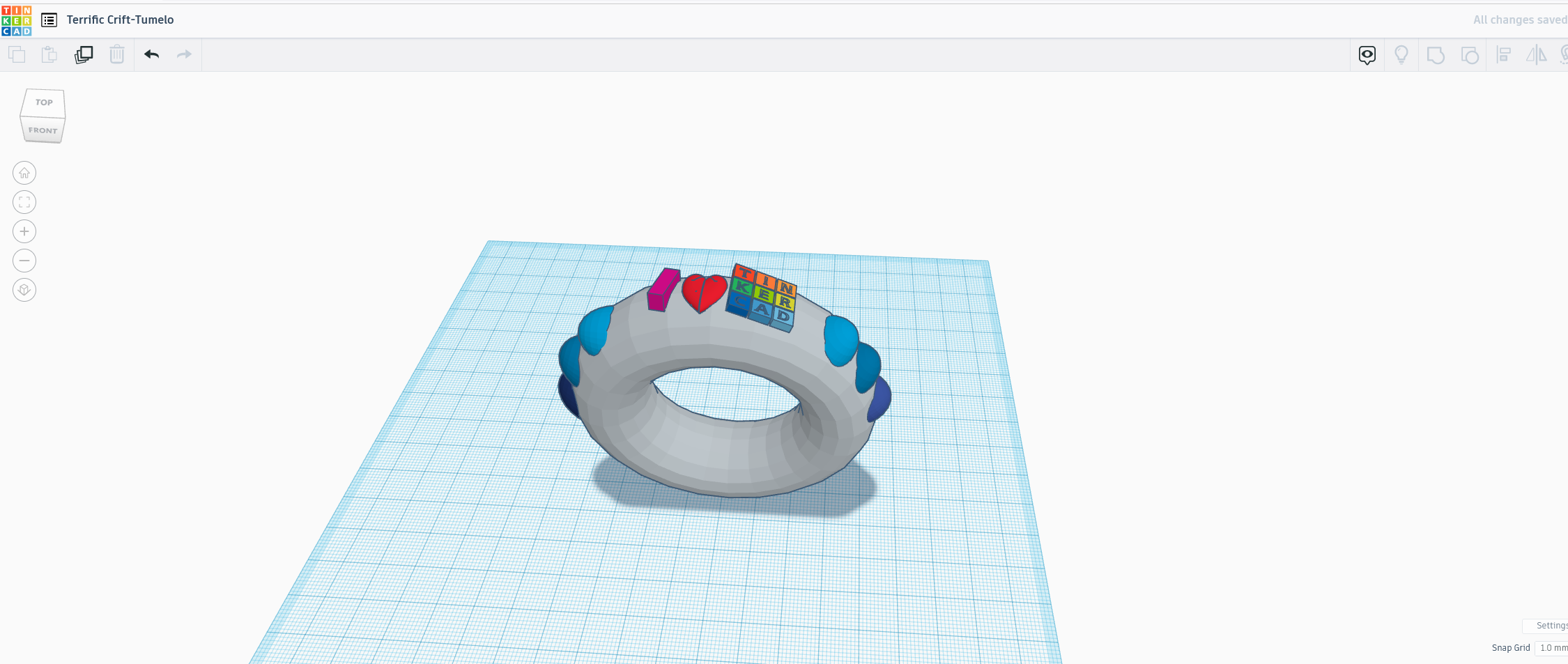Select the FRONT face of view cube
1568x664 pixels.
click(43, 130)
